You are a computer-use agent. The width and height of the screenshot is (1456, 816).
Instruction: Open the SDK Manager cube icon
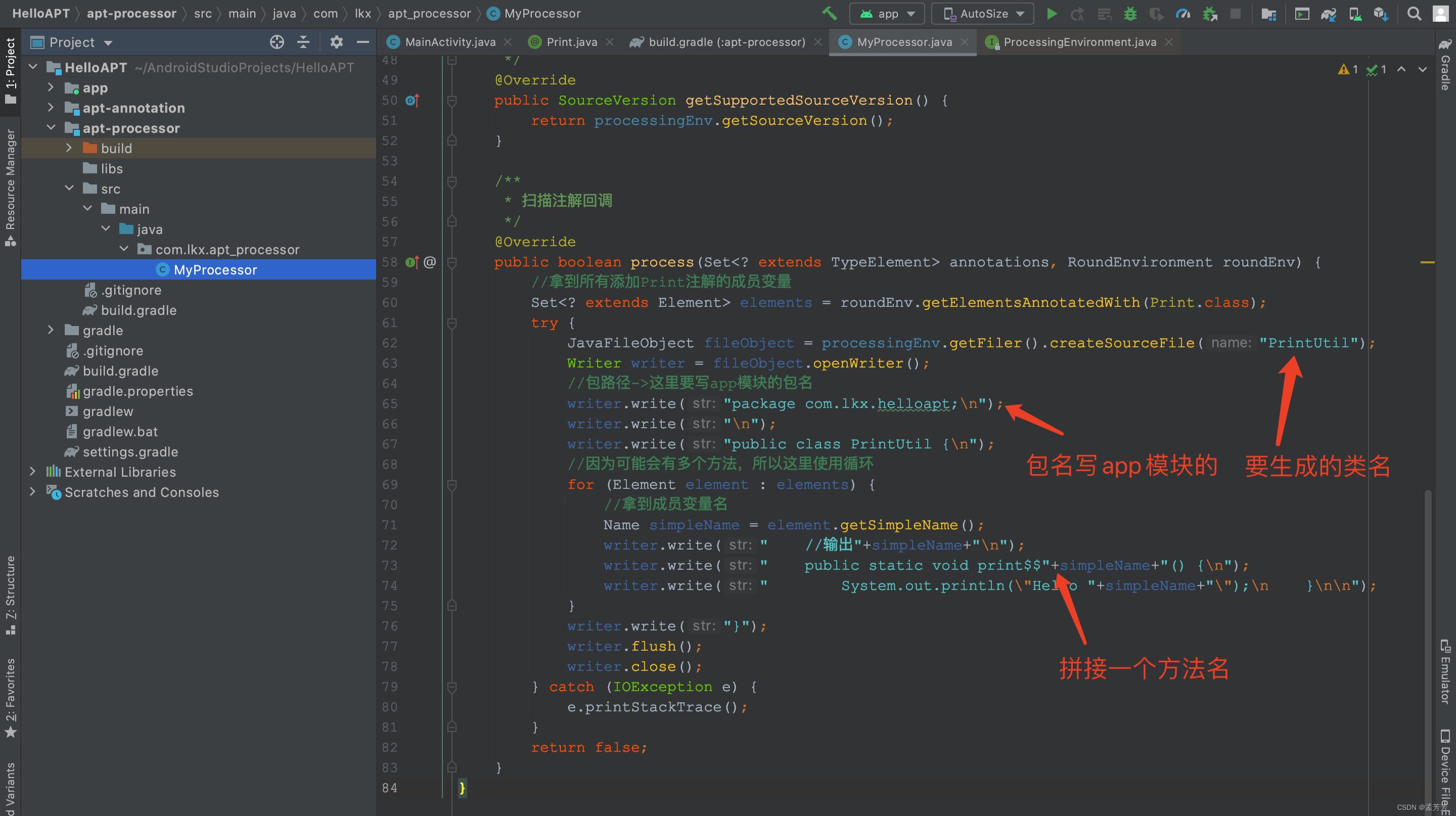(1381, 14)
